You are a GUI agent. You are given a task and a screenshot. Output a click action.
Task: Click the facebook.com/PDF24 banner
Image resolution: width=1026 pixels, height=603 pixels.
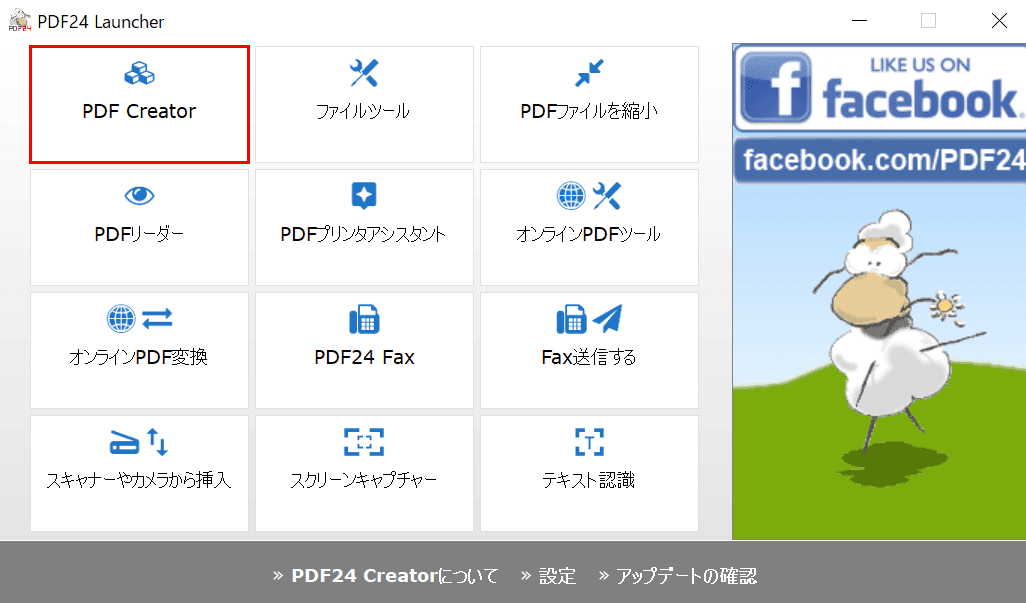[x=880, y=160]
